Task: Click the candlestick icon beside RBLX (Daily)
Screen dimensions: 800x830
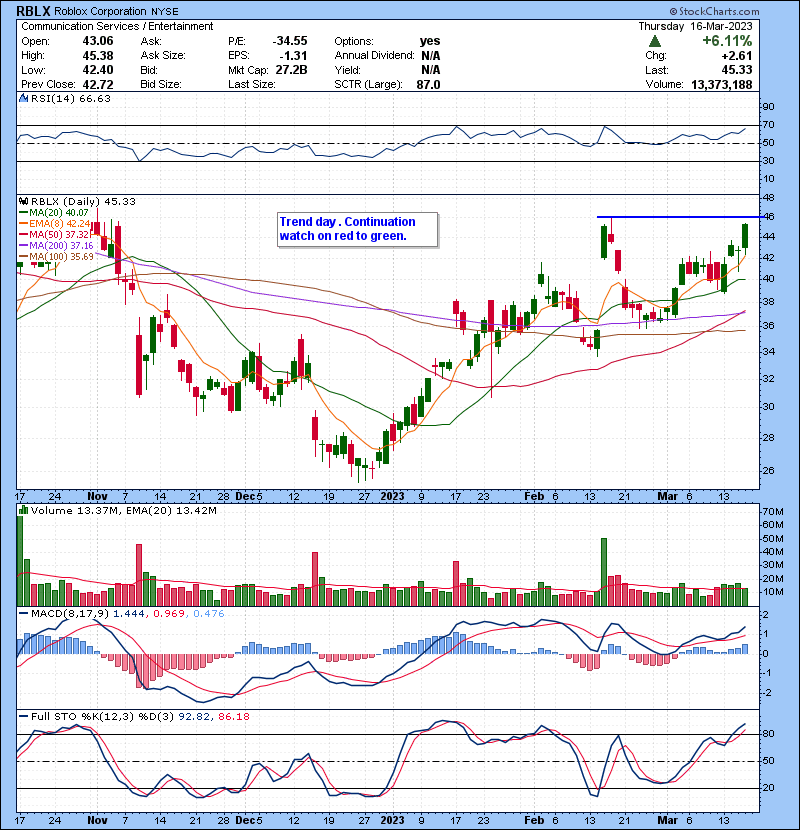Action: (x=23, y=201)
